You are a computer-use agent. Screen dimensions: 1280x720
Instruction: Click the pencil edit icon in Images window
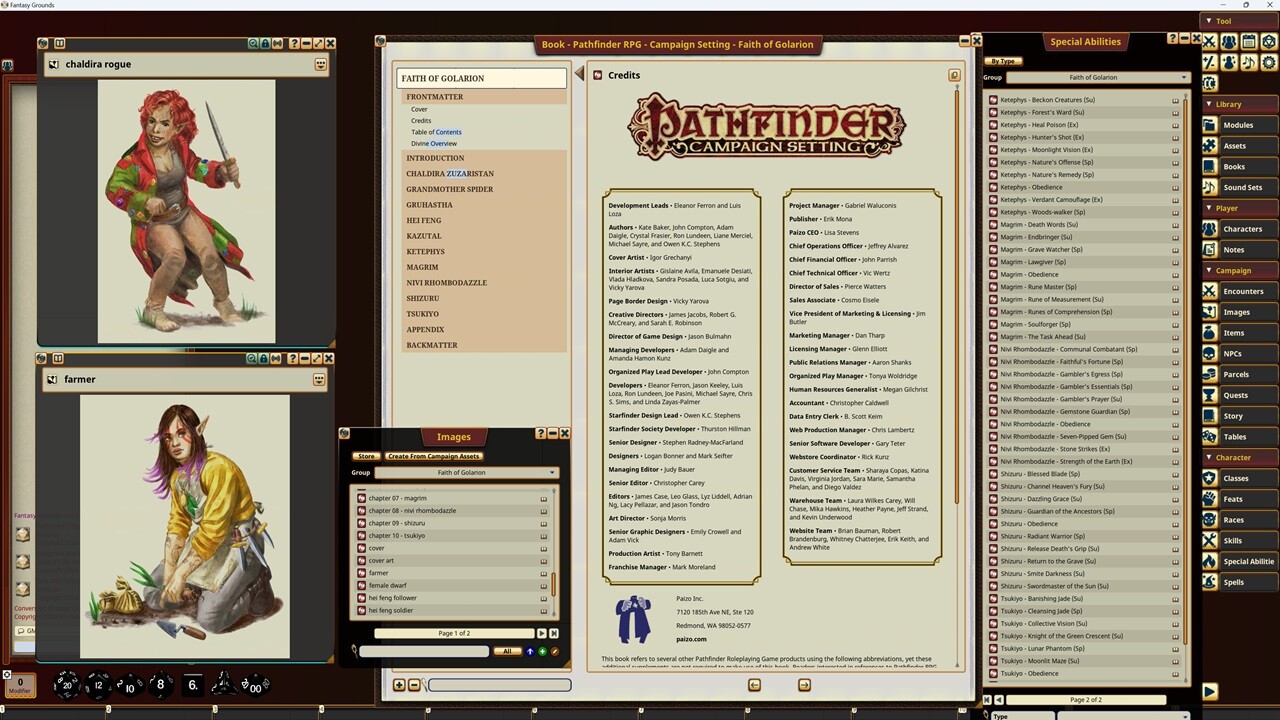coord(554,651)
